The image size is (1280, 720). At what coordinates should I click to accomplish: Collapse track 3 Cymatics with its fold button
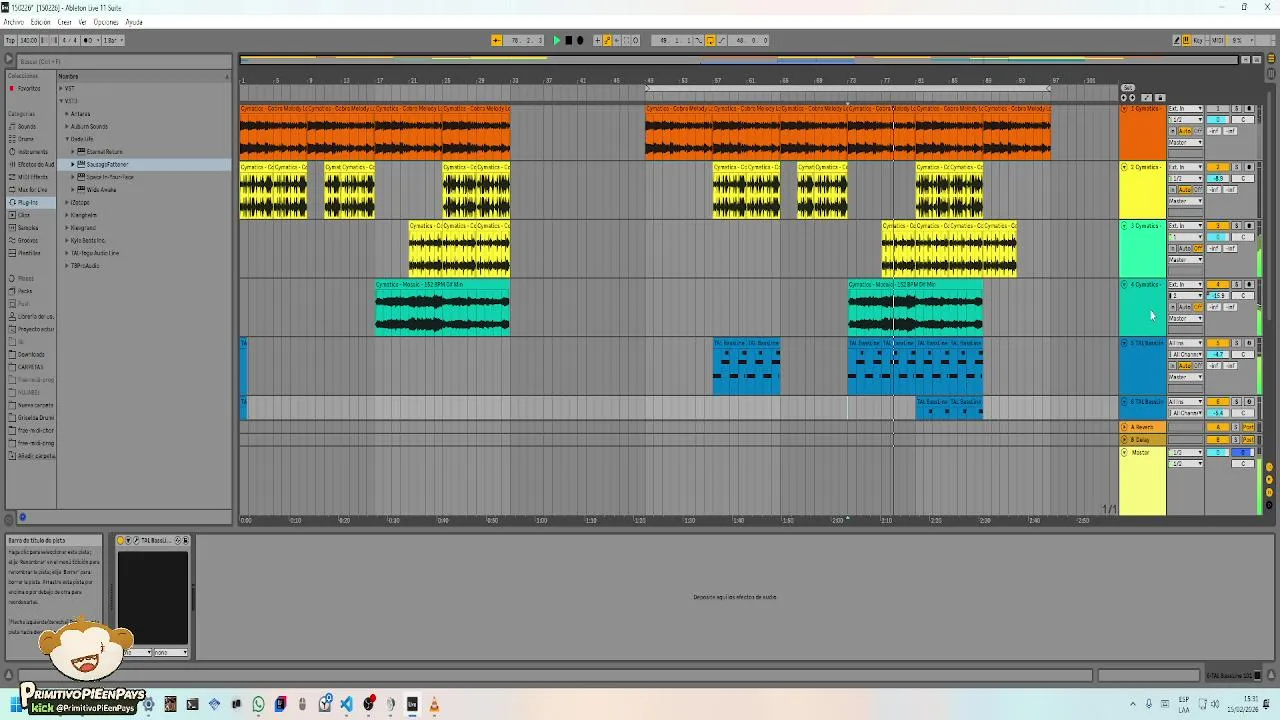coord(1124,226)
